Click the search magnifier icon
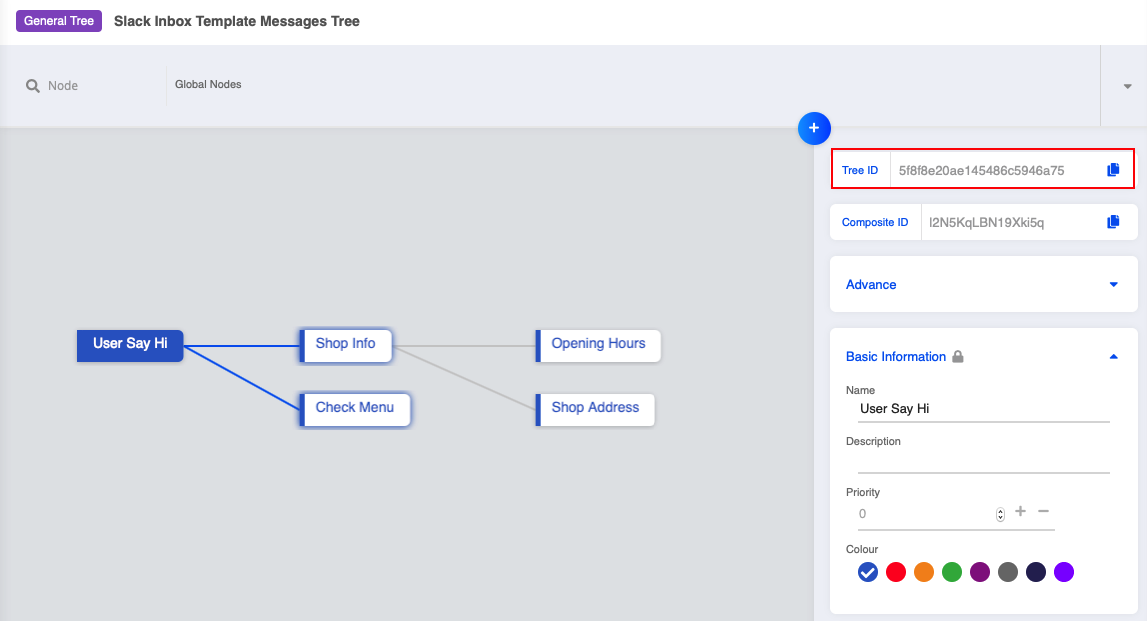 pyautogui.click(x=33, y=86)
